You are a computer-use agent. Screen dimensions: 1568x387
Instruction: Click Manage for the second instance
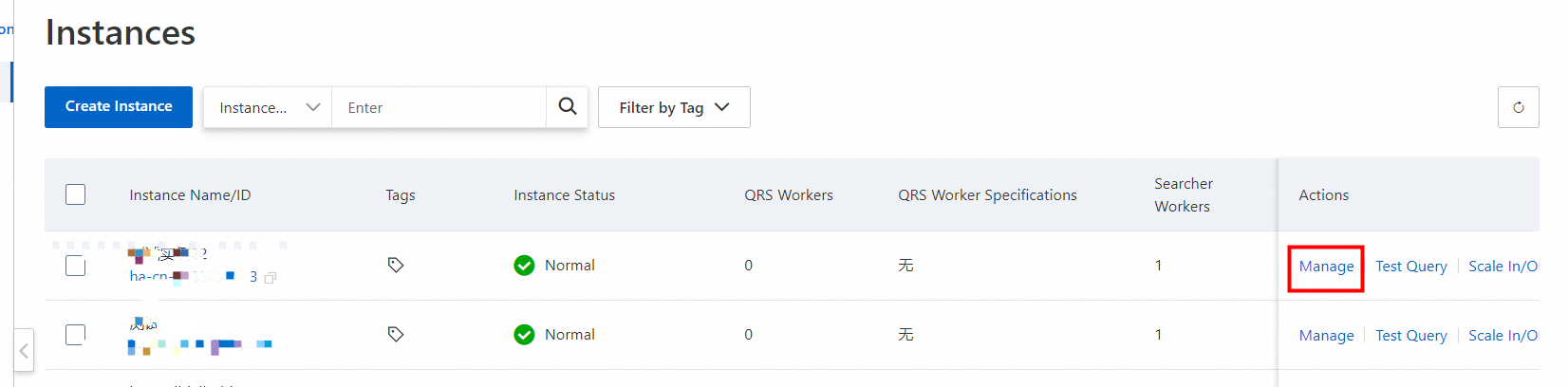(1326, 336)
